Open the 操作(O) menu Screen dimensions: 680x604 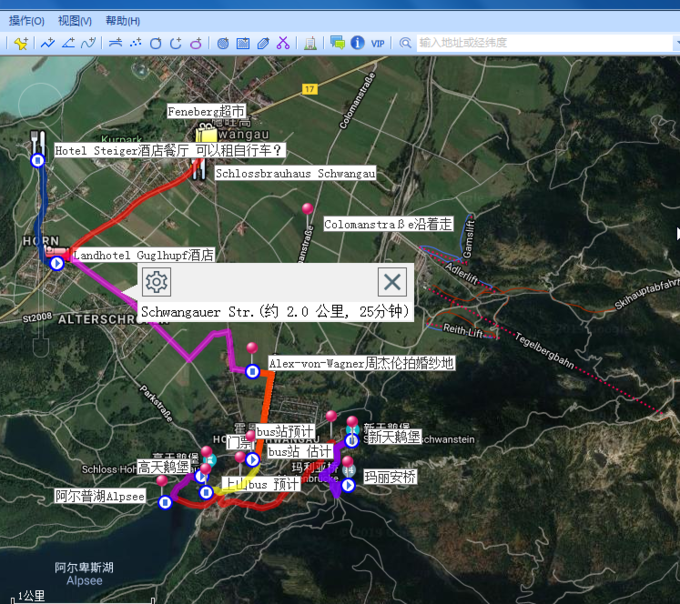click(x=26, y=20)
